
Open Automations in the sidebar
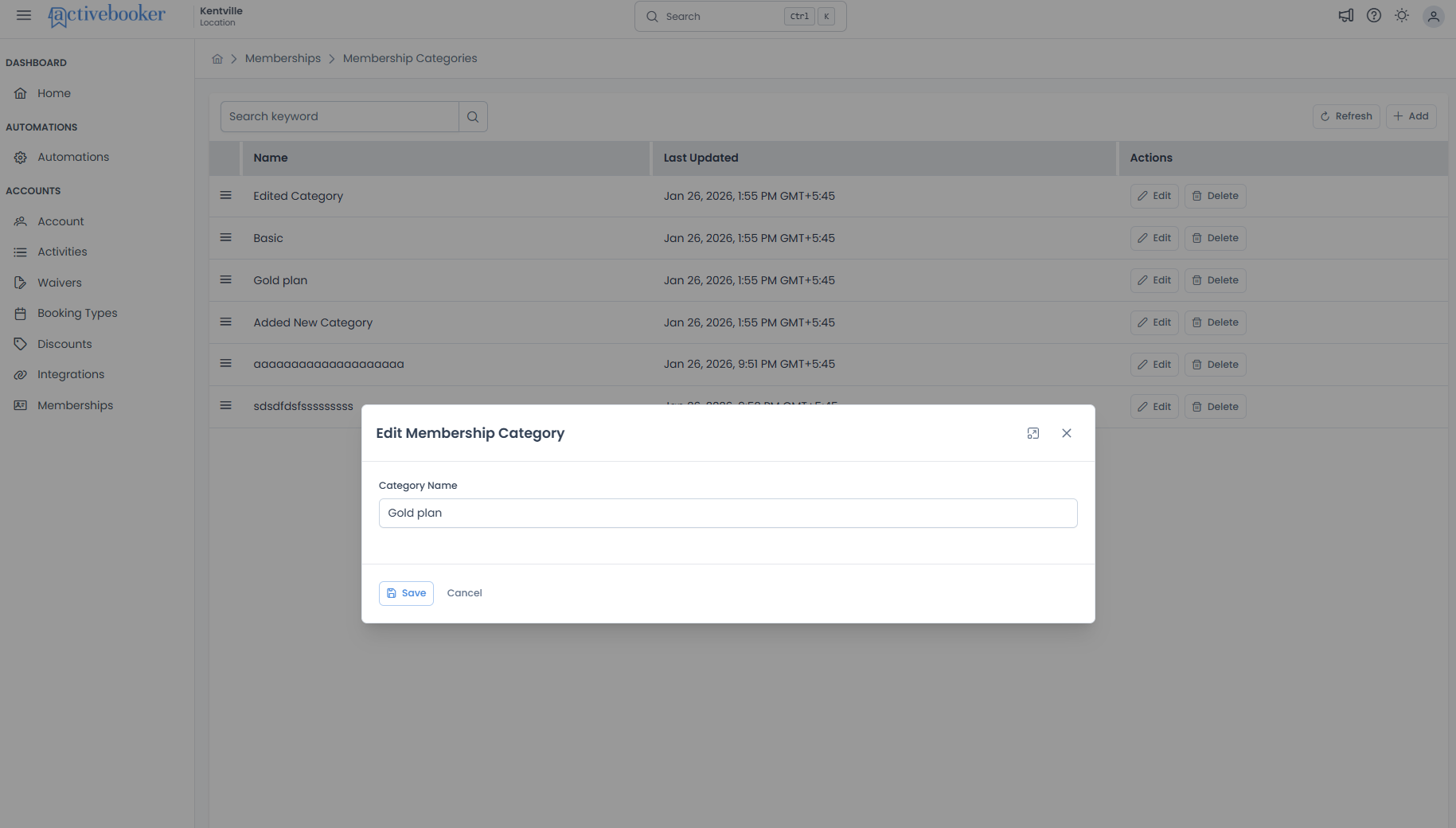(x=73, y=157)
